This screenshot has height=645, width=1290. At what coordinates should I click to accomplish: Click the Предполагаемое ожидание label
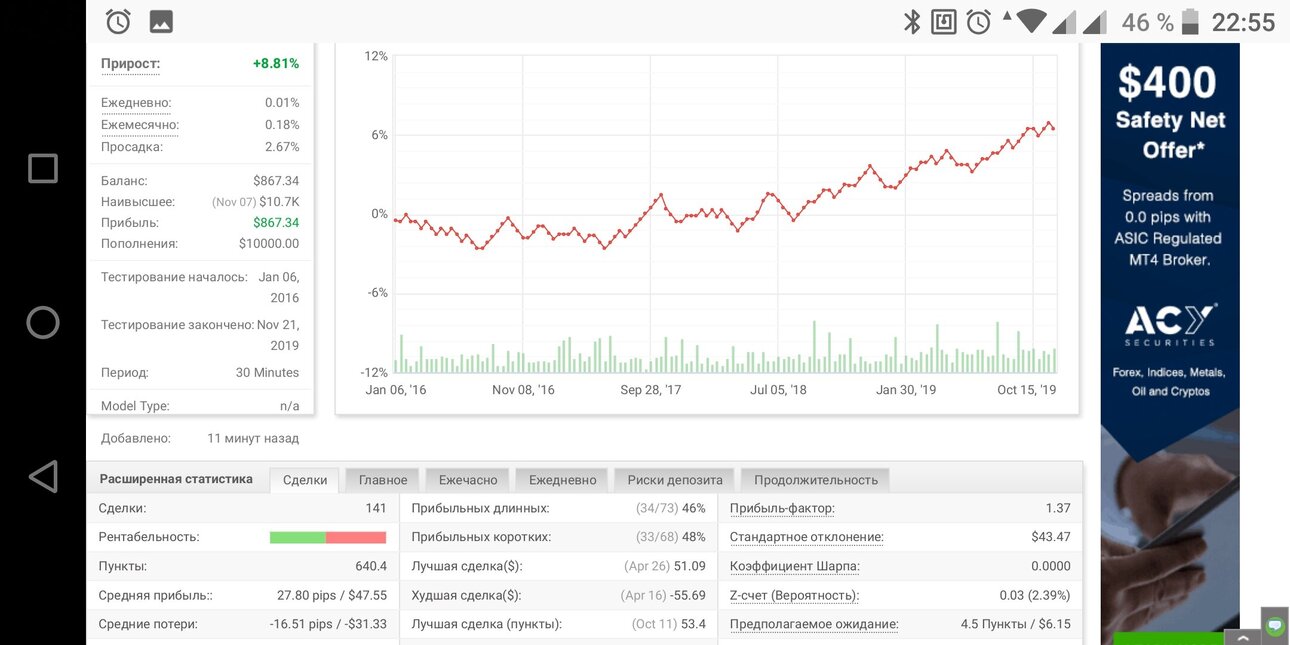pos(814,624)
